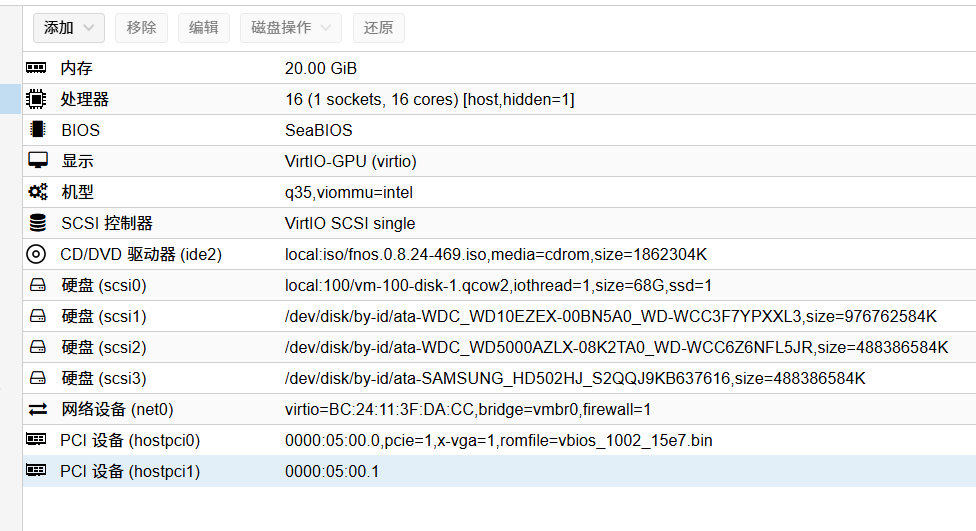Open the 磁盘操作 (Disk Action) dropdown
This screenshot has height=531, width=976.
(291, 28)
